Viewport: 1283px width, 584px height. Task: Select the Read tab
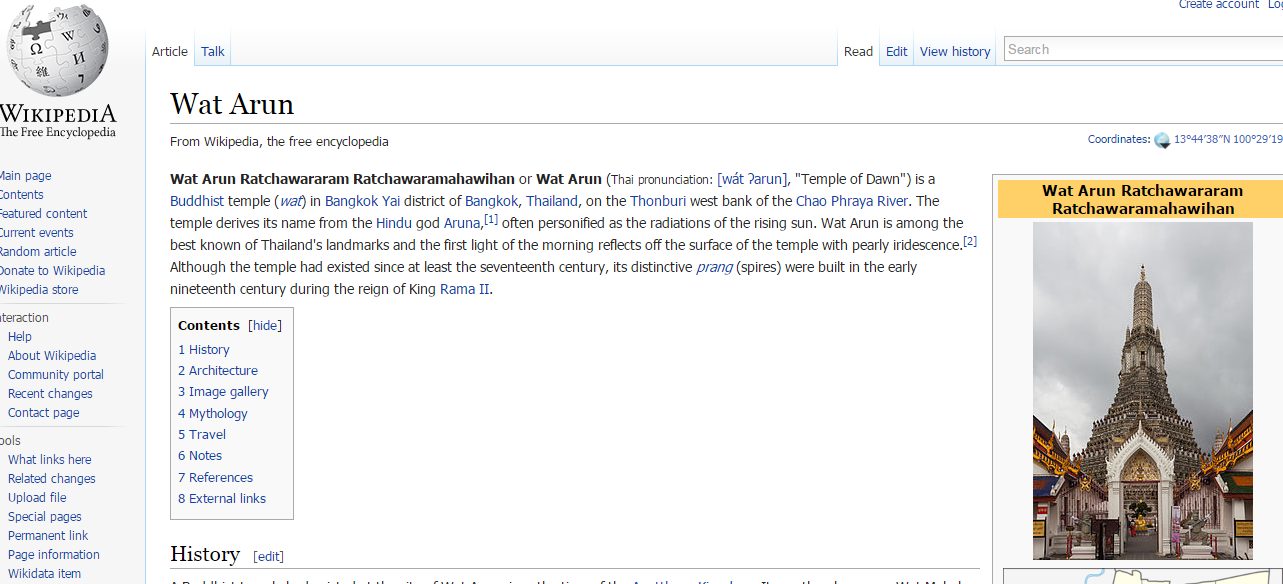point(858,52)
